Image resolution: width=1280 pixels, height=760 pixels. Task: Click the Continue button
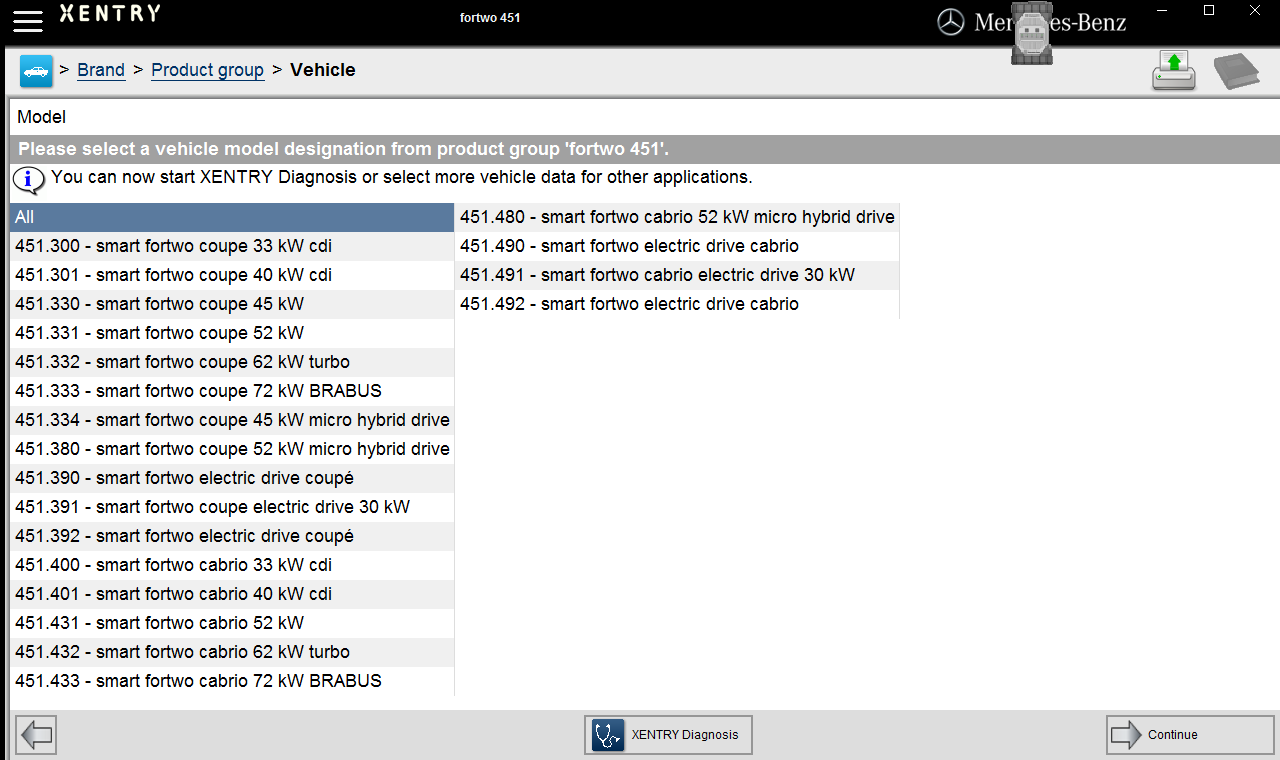tap(1190, 735)
